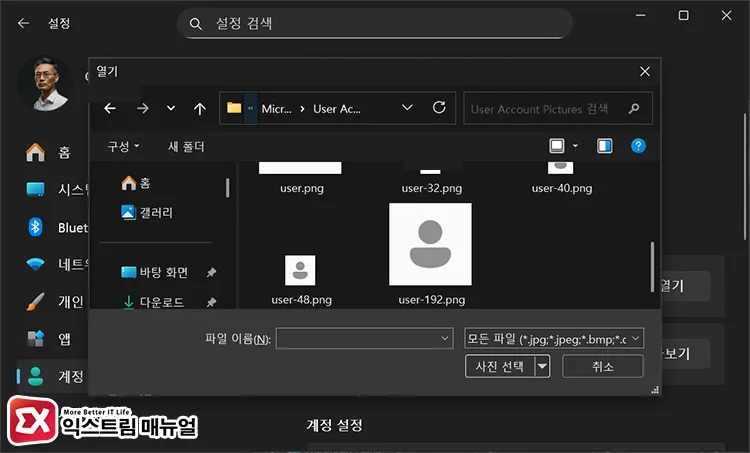Open file dialog help
The image size is (750, 453).
(638, 146)
